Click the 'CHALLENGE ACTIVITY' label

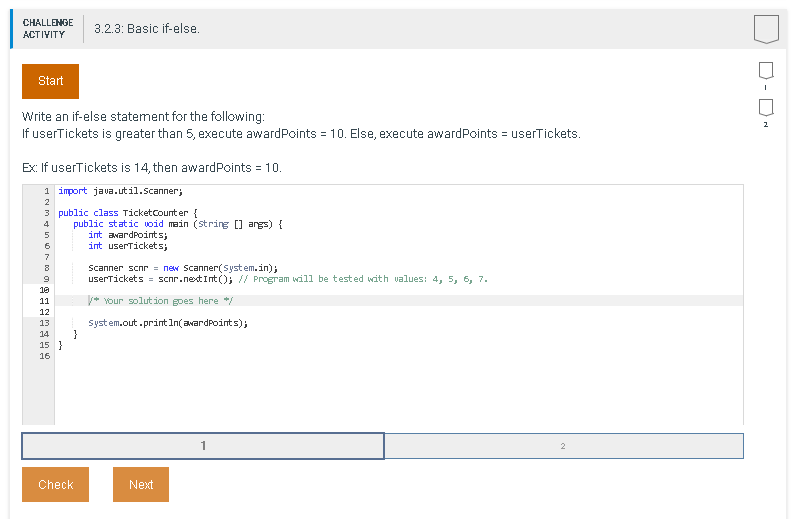coord(48,29)
